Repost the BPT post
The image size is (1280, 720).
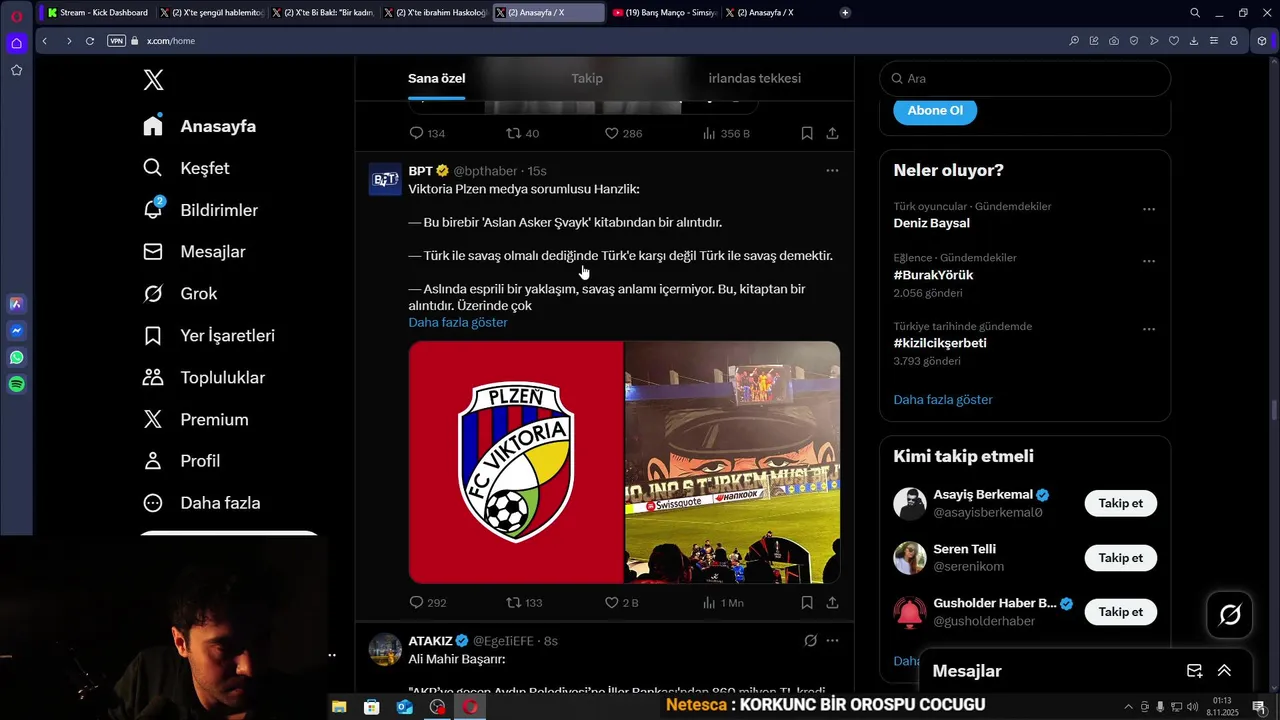click(x=514, y=603)
